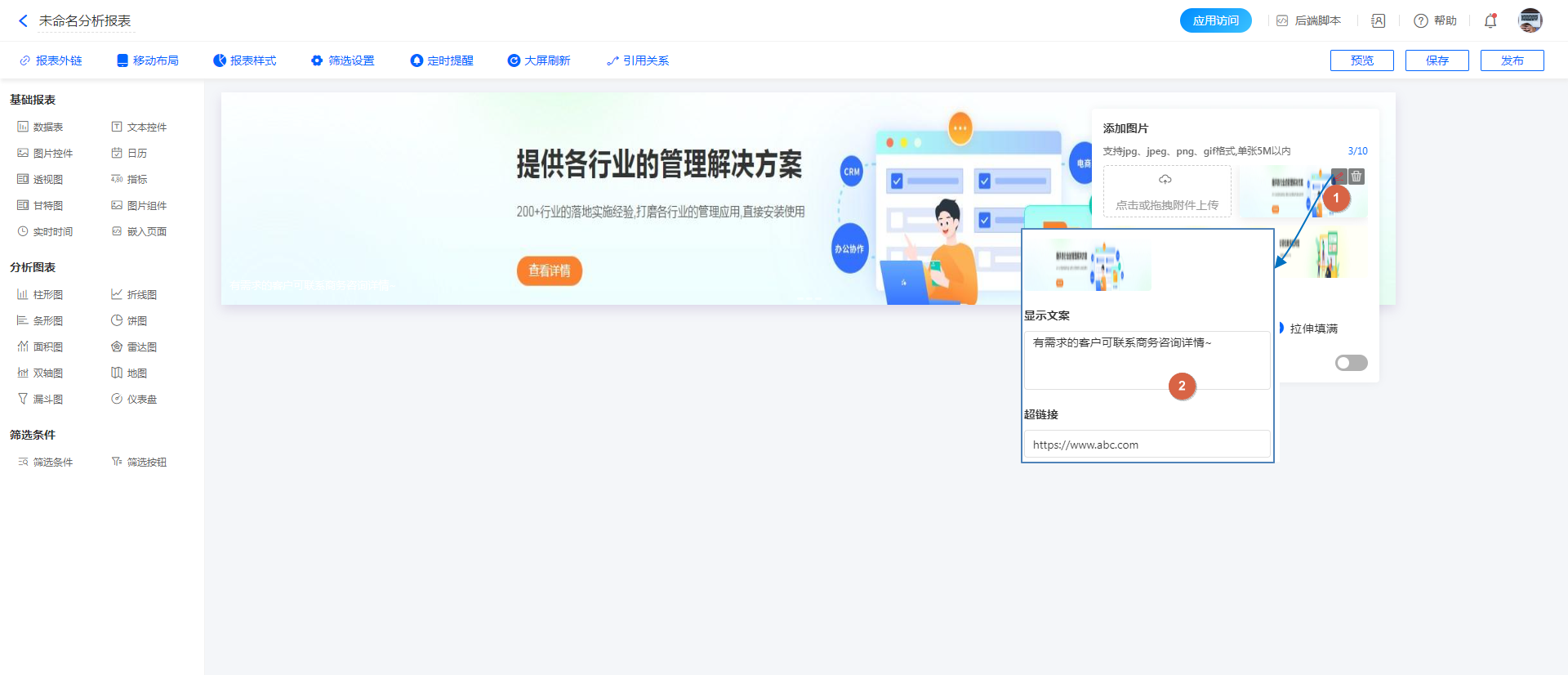1568x675 pixels.
Task: Click the upload area 点击或拖拽附件上传
Action: coord(1166,191)
